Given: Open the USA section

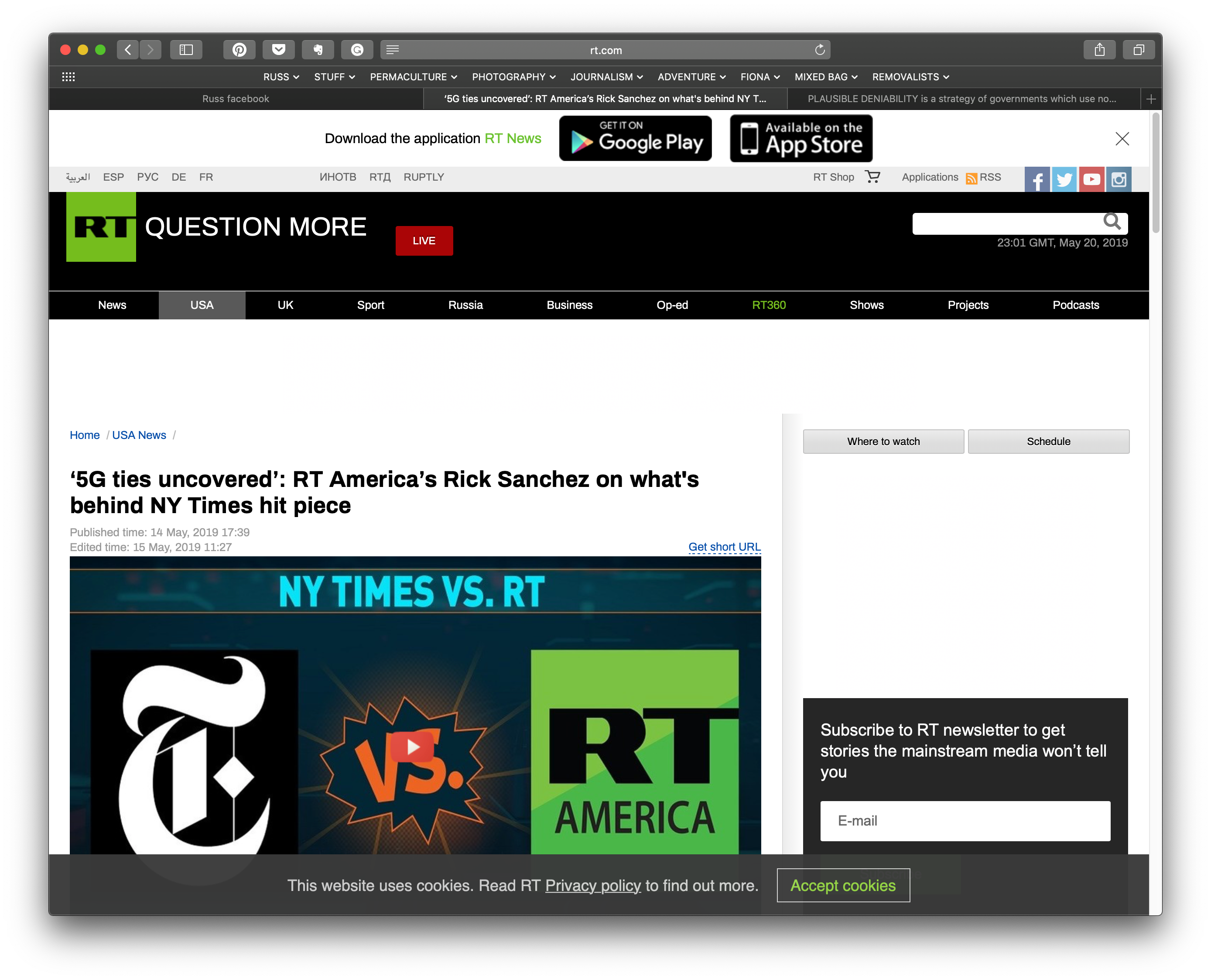Looking at the screenshot, I should coord(202,305).
